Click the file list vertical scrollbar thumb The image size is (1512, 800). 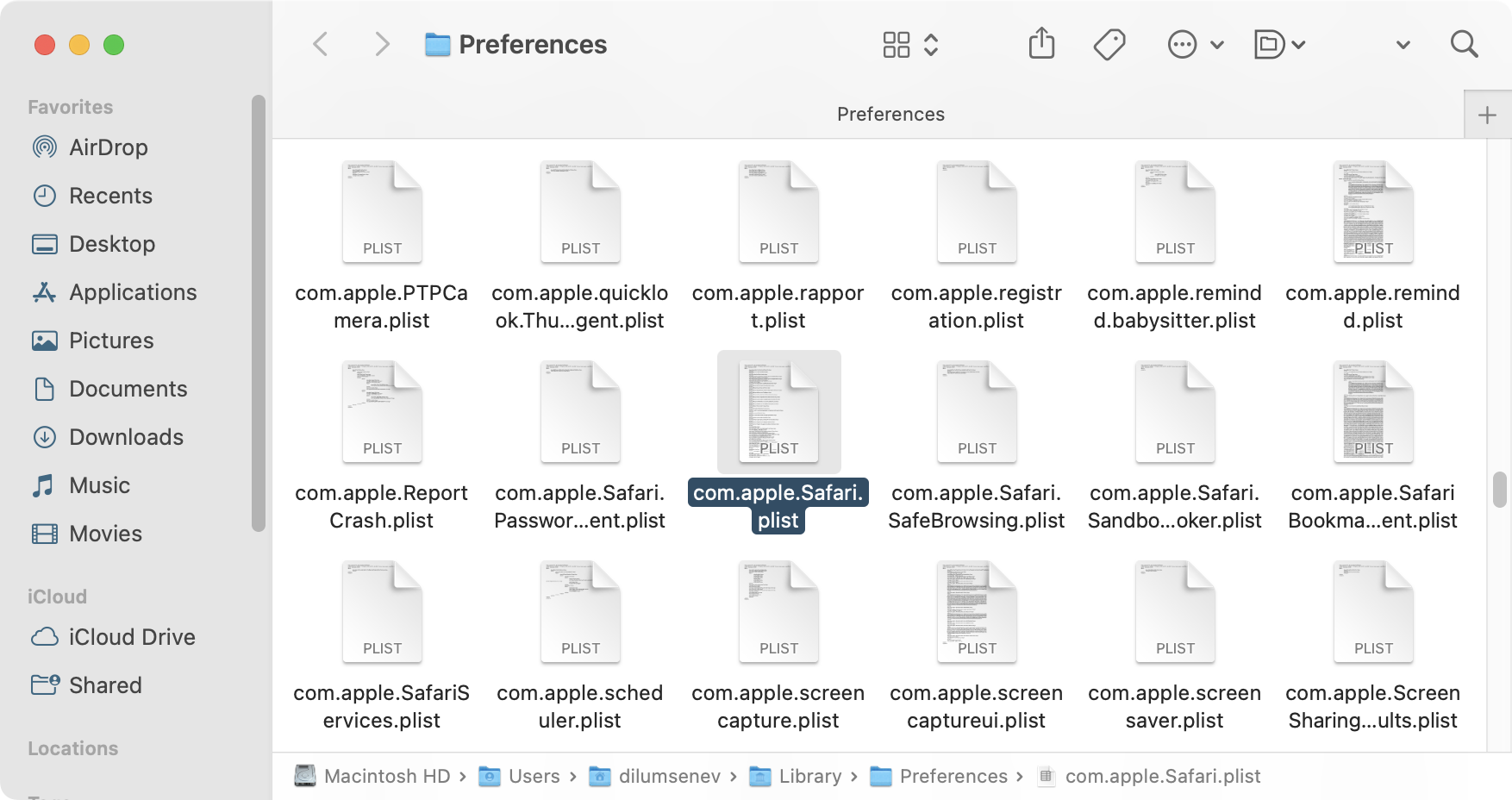click(x=1500, y=490)
